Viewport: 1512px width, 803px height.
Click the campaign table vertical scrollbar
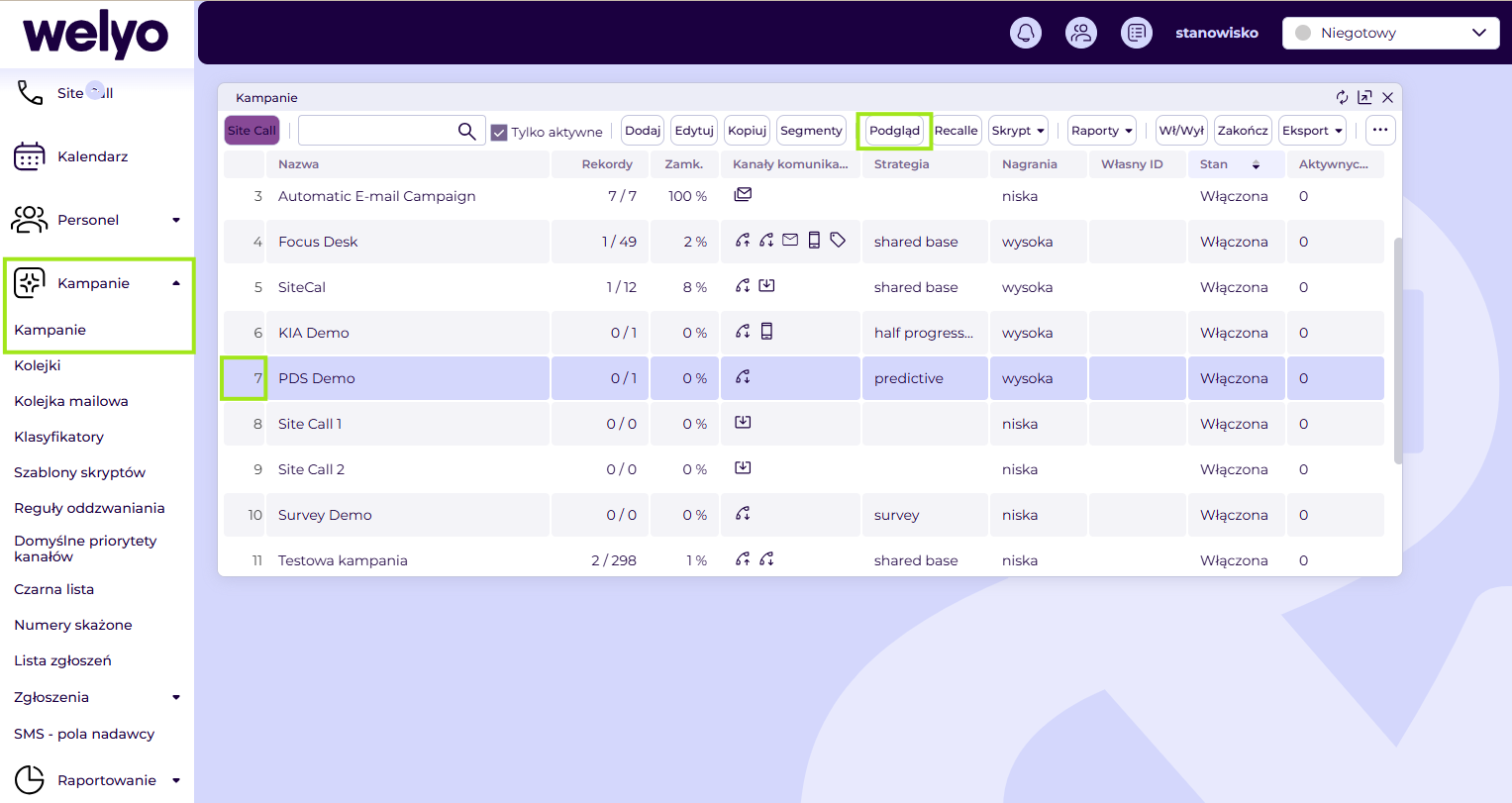(x=1398, y=351)
